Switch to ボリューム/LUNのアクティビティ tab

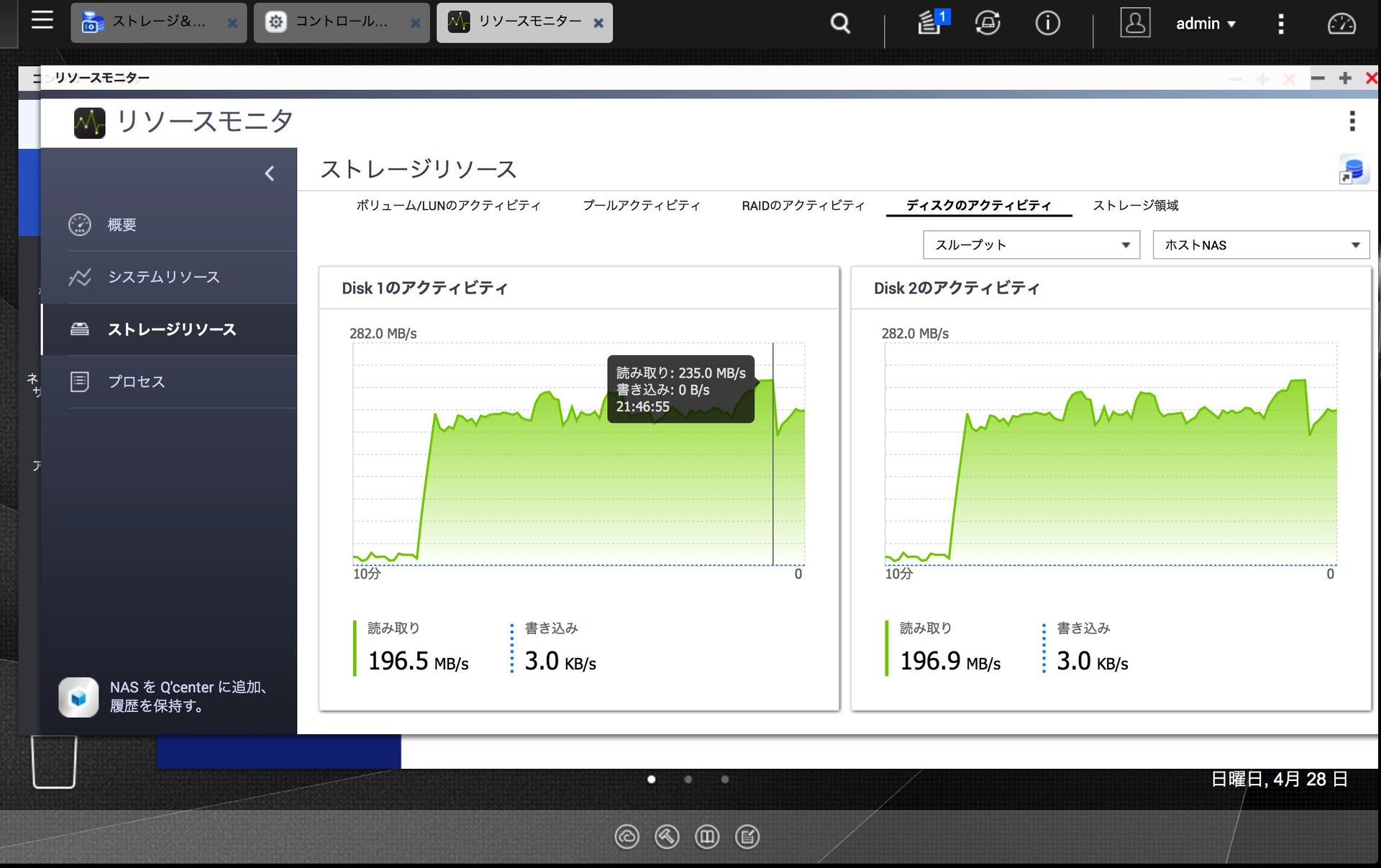click(448, 206)
